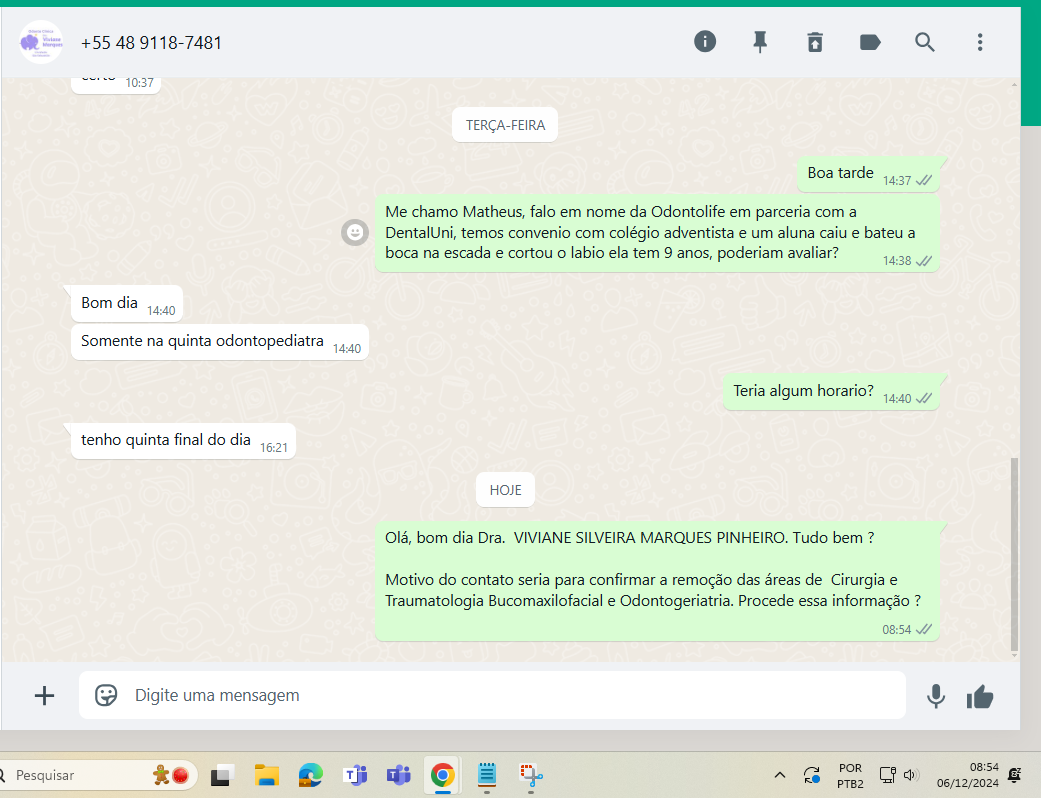Click the chat's vertical scrollbar
1041x798 pixels.
tap(1014, 554)
